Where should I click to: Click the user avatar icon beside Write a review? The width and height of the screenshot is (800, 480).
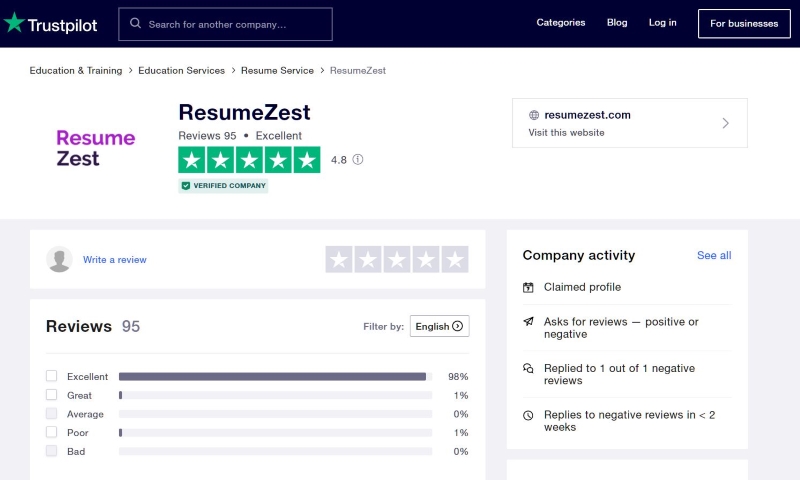click(x=59, y=259)
